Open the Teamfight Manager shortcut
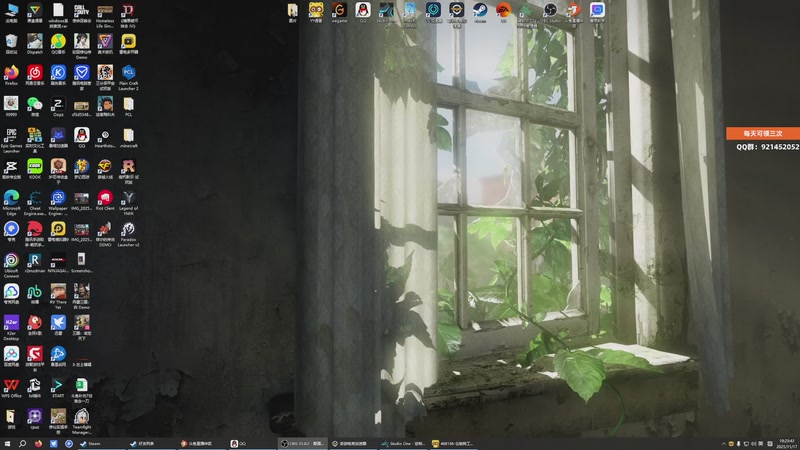Viewport: 800px width, 450px height. click(x=82, y=421)
